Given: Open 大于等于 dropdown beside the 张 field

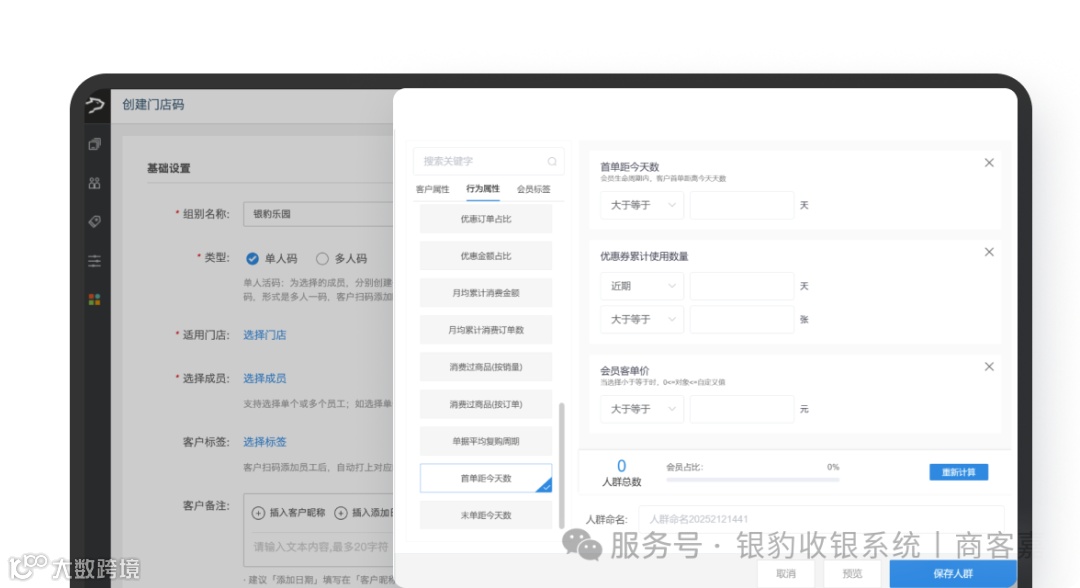Looking at the screenshot, I should coord(642,319).
